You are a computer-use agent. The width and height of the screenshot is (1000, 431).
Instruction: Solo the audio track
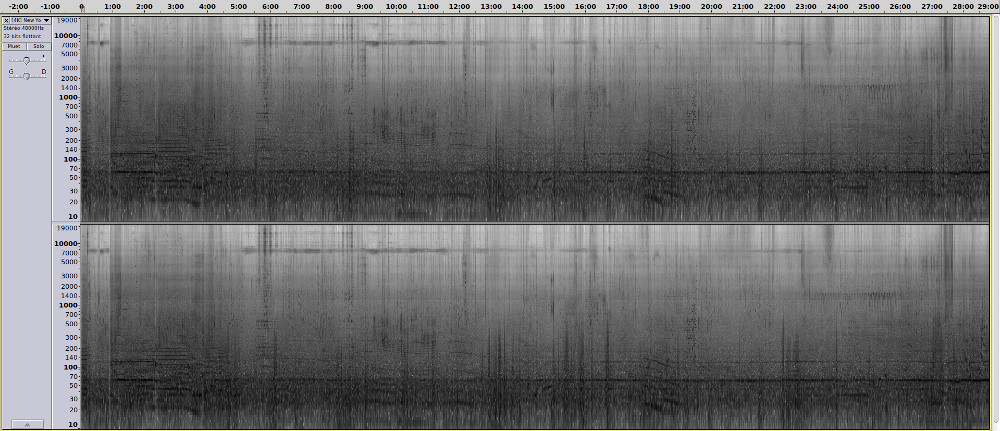[38, 46]
